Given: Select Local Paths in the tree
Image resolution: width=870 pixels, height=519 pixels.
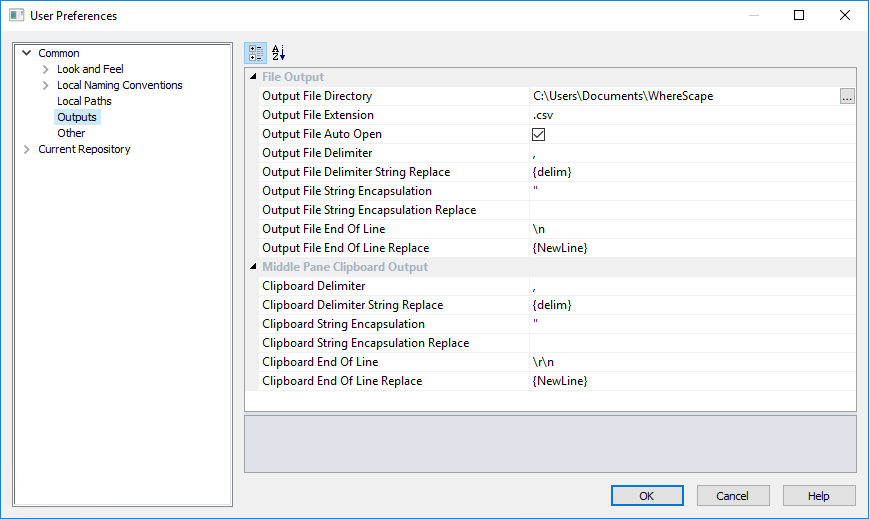Looking at the screenshot, I should 84,101.
